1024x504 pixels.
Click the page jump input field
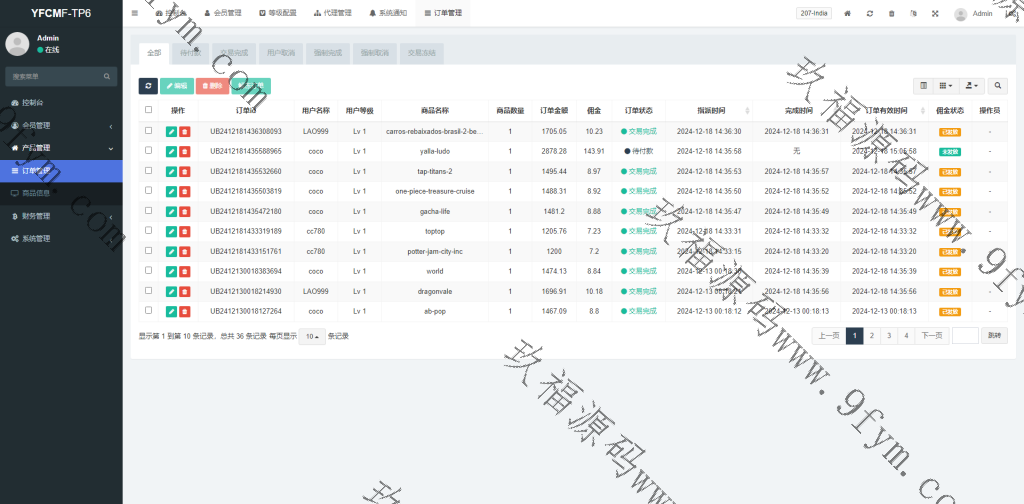(965, 336)
